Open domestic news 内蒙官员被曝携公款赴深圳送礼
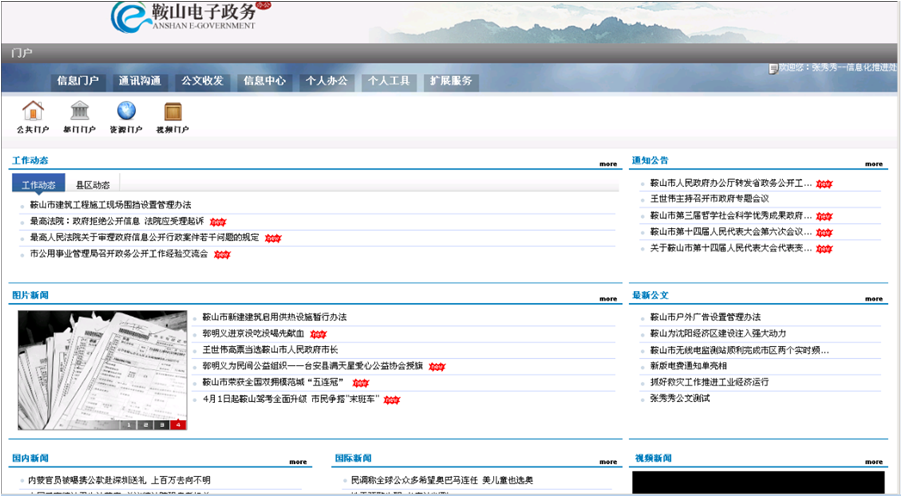The image size is (902, 497). (x=119, y=480)
